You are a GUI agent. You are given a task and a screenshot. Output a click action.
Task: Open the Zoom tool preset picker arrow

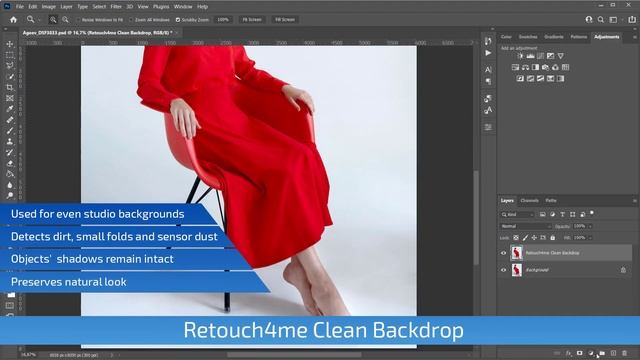(40, 20)
